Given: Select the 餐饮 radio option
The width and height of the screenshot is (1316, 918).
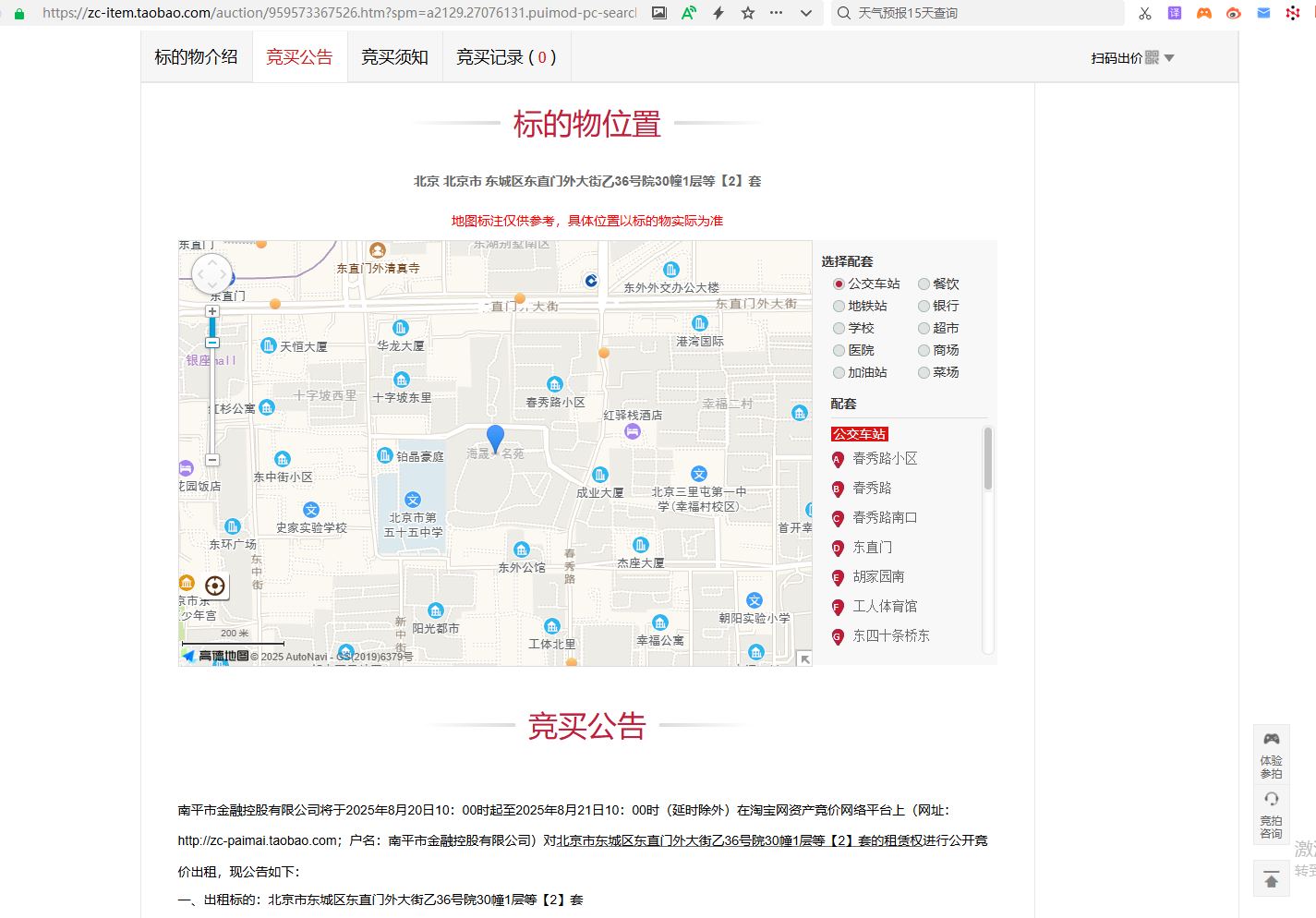Looking at the screenshot, I should pyautogui.click(x=924, y=284).
